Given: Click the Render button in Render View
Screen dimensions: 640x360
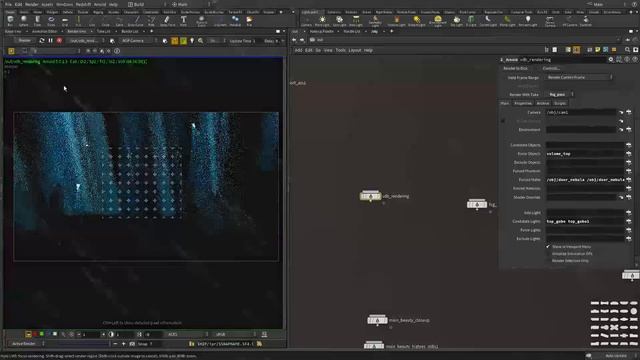Looking at the screenshot, I should [24, 40].
